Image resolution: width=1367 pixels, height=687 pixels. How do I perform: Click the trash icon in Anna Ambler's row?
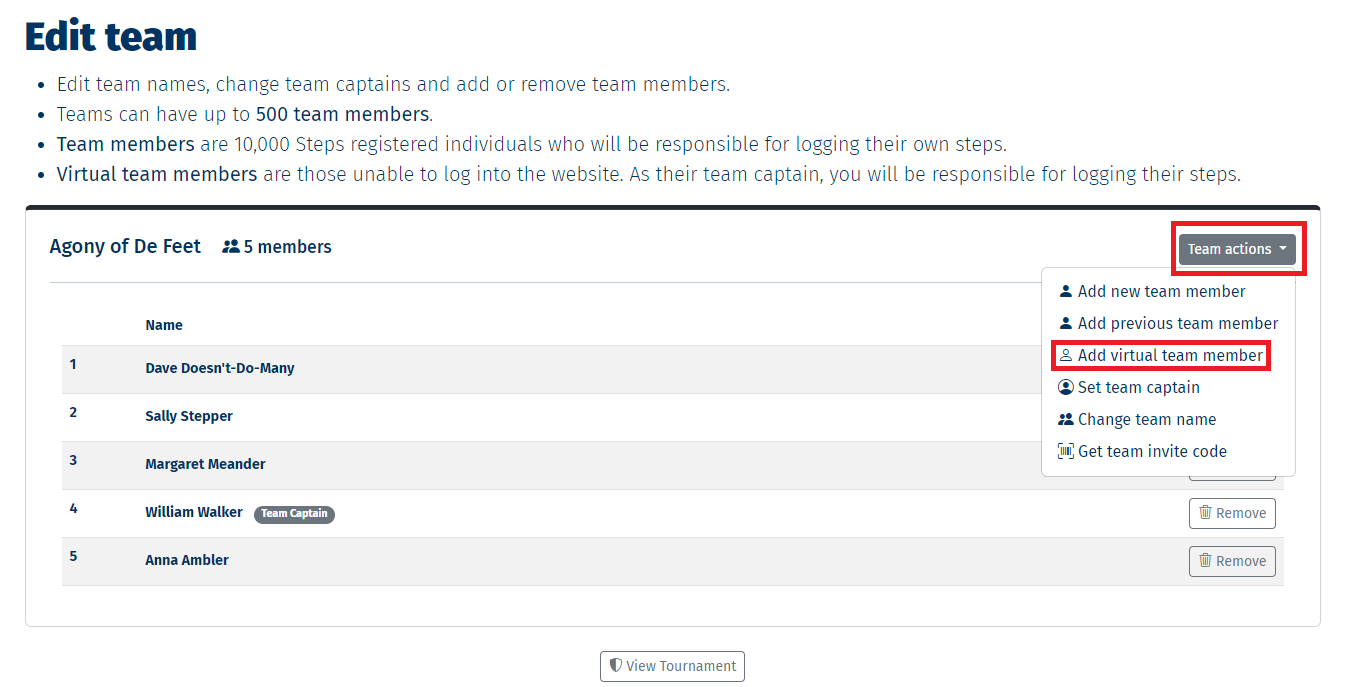coord(1205,561)
